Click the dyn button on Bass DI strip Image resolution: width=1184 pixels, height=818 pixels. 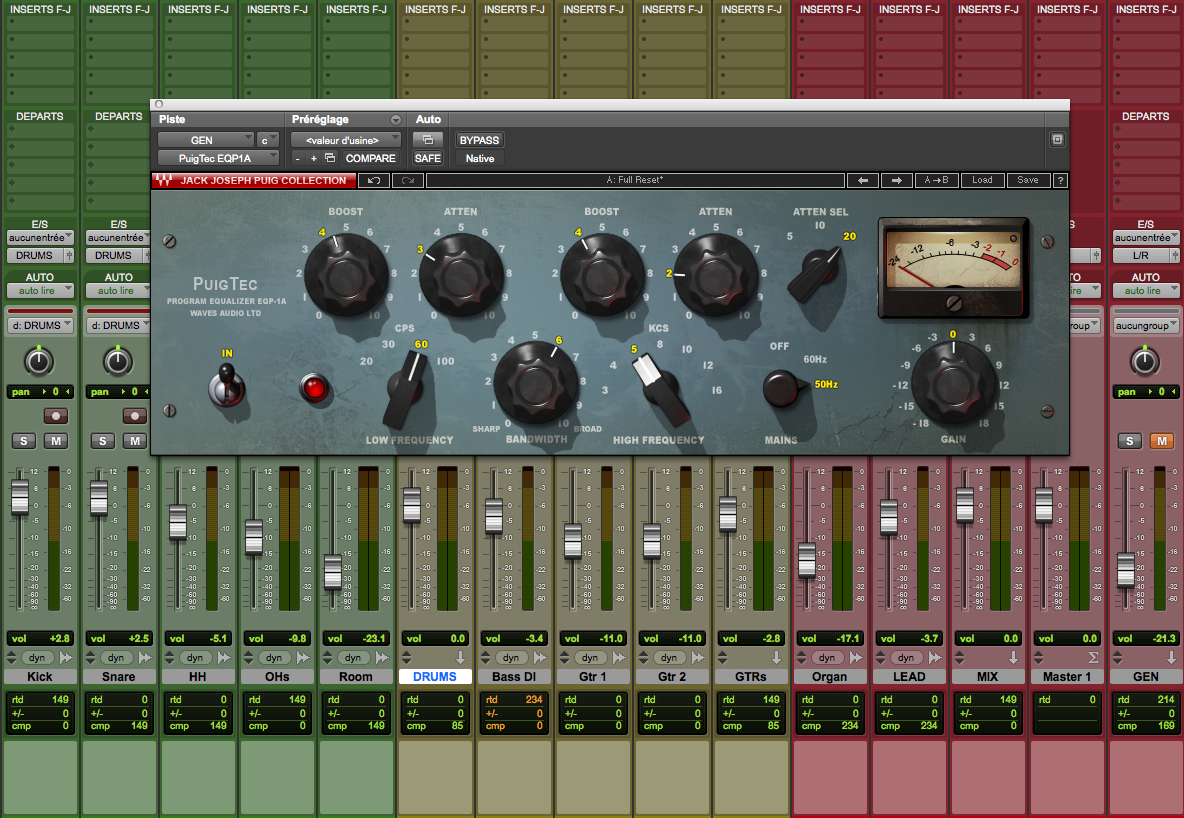pyautogui.click(x=510, y=658)
